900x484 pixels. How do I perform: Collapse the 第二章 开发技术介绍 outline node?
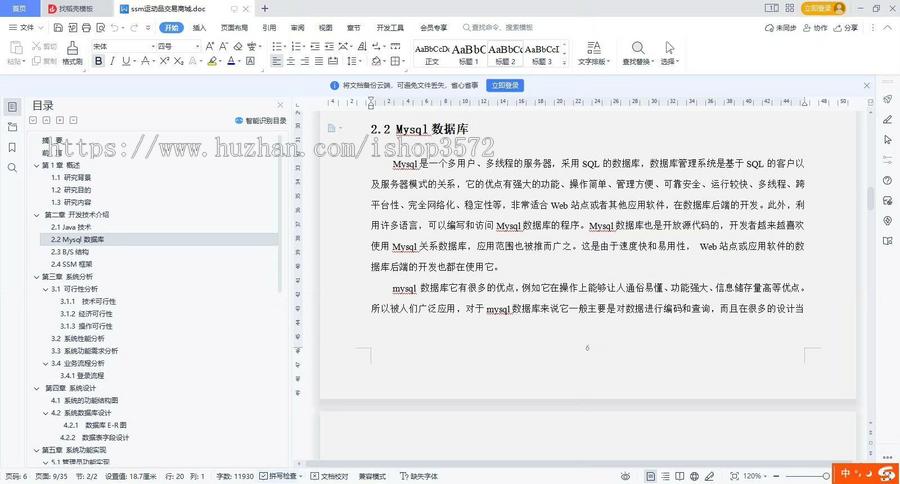tap(37, 215)
